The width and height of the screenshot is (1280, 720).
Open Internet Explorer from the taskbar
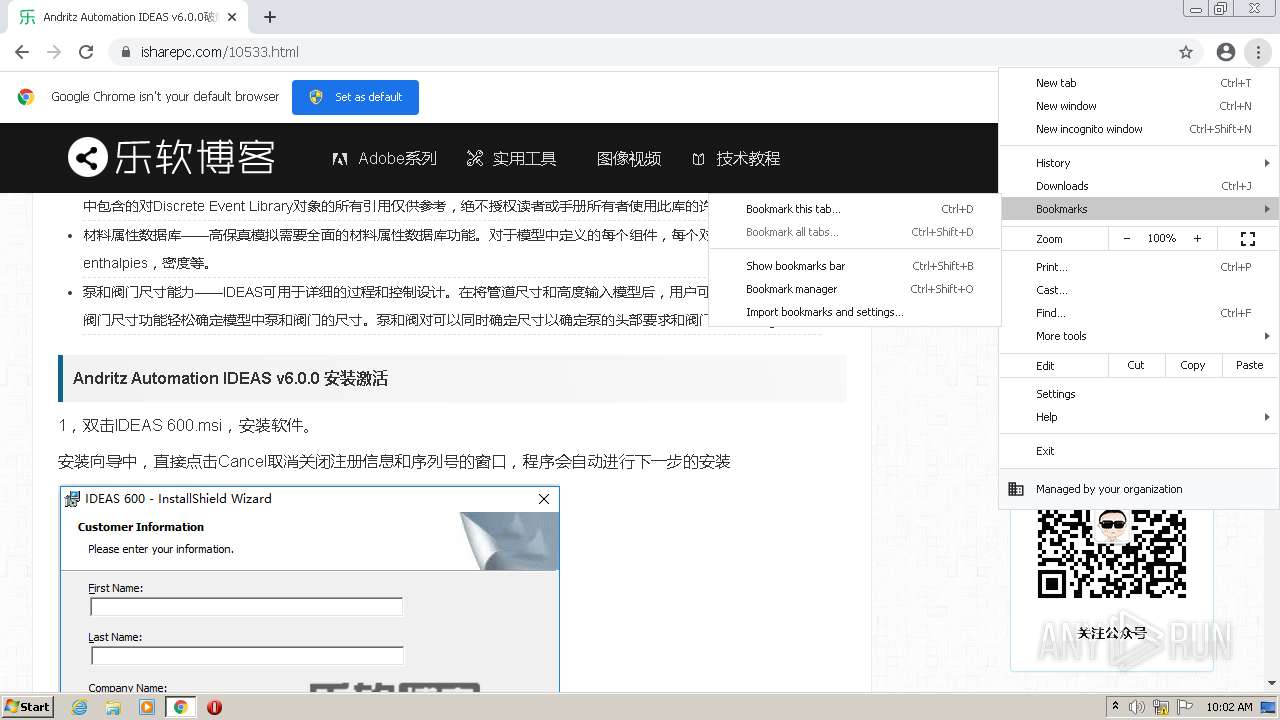pos(80,707)
